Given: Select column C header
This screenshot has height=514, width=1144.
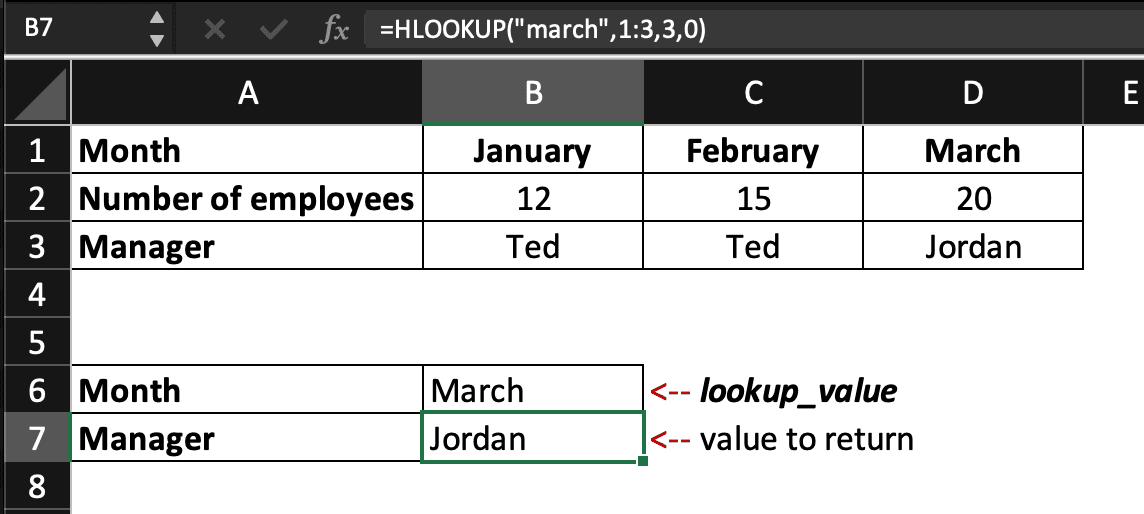Looking at the screenshot, I should pyautogui.click(x=754, y=94).
